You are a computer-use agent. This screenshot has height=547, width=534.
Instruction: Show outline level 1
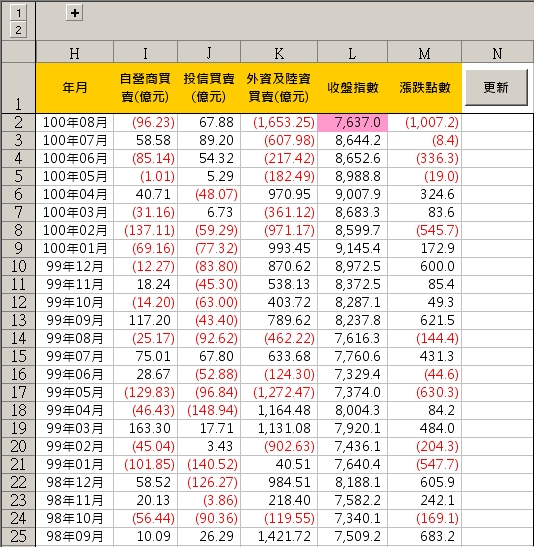[18, 13]
